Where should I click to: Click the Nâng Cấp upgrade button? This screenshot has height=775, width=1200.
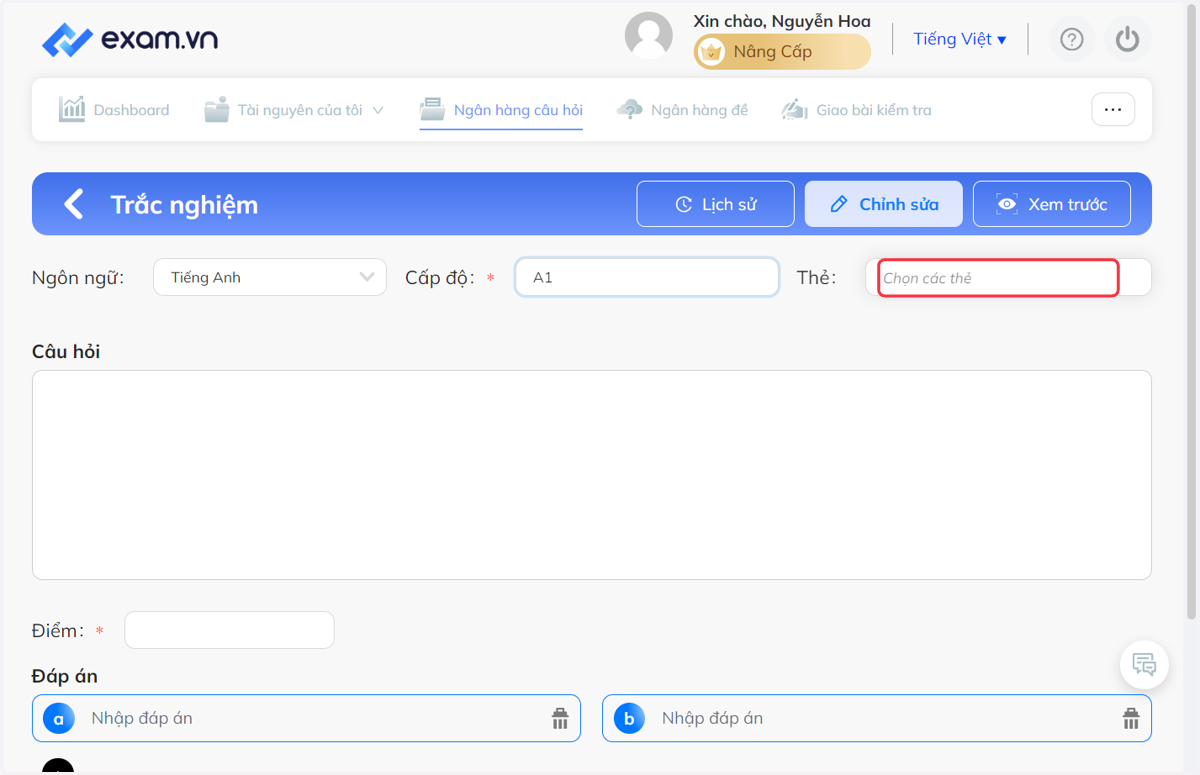(782, 52)
